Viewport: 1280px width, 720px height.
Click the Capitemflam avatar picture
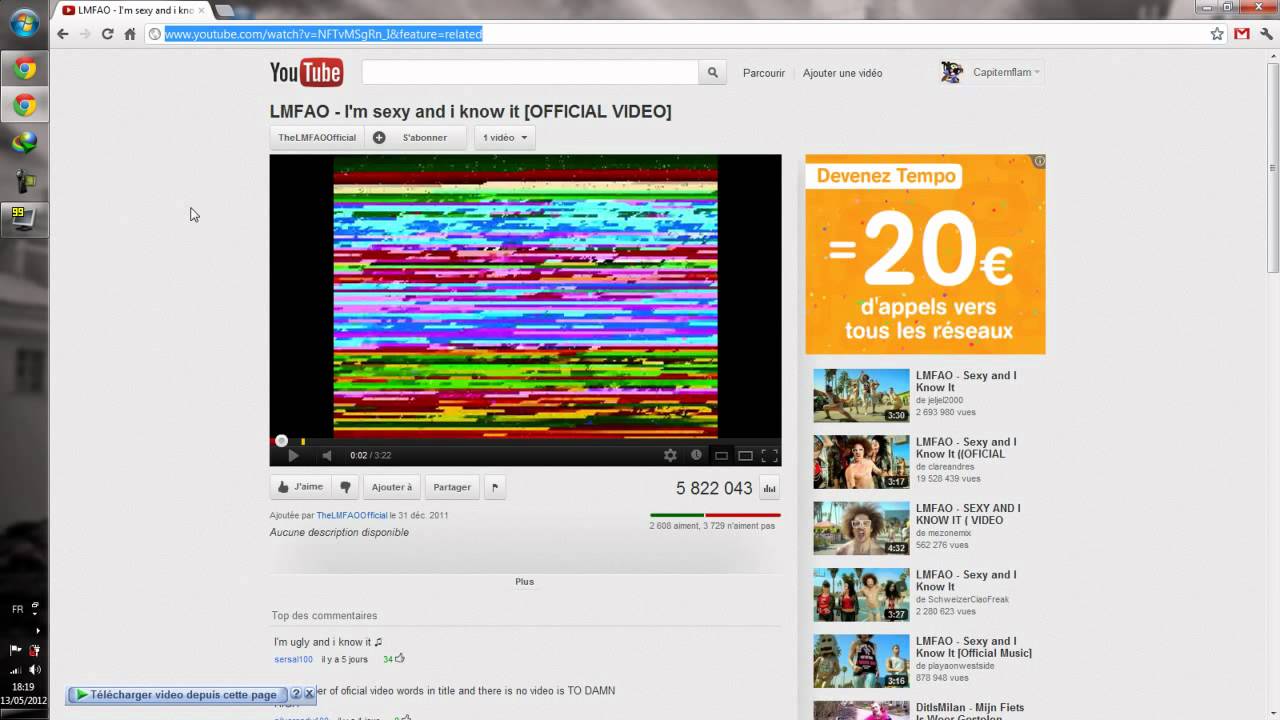click(952, 72)
